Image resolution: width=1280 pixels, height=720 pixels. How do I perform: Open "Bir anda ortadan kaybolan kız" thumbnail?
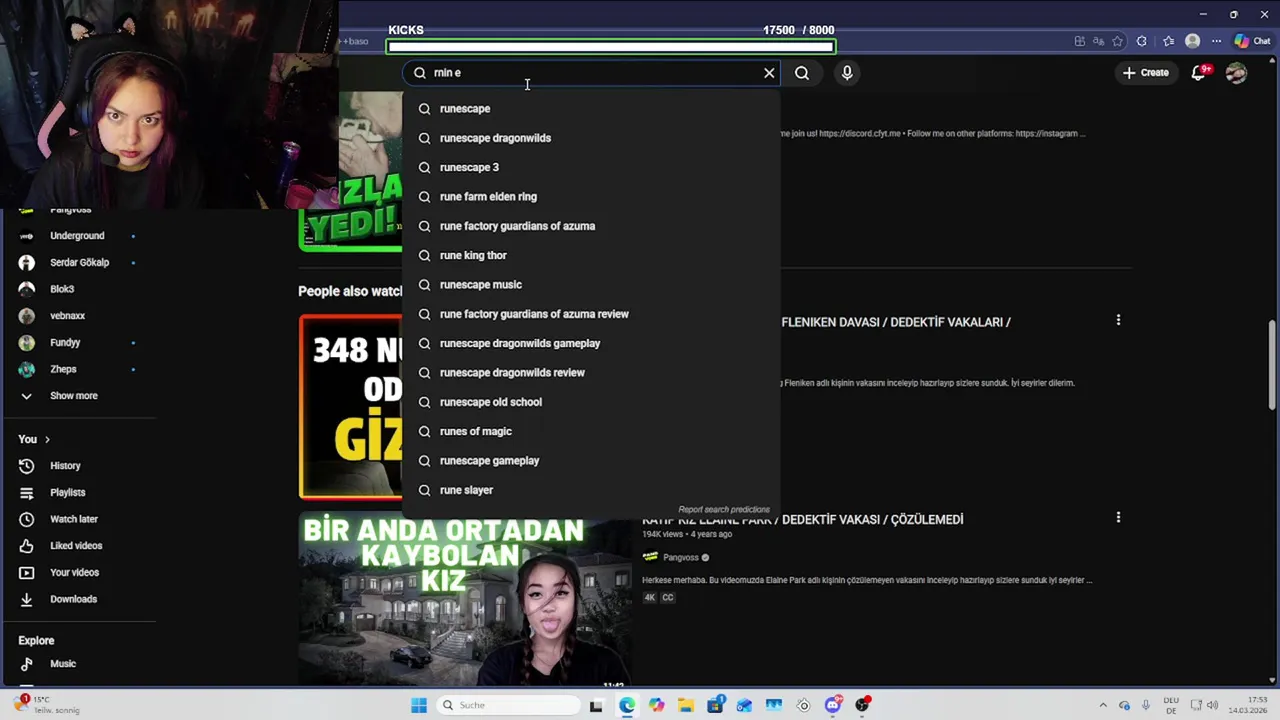pyautogui.click(x=465, y=600)
